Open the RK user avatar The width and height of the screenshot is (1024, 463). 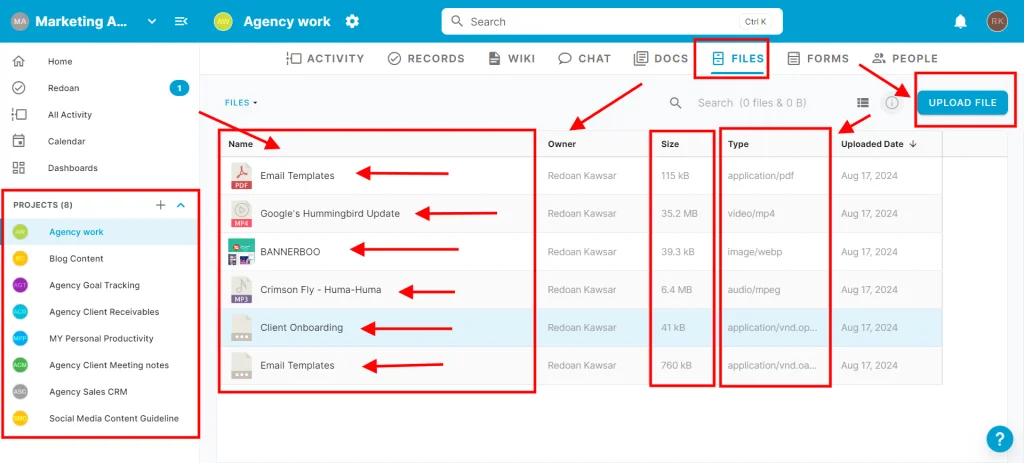(x=996, y=21)
